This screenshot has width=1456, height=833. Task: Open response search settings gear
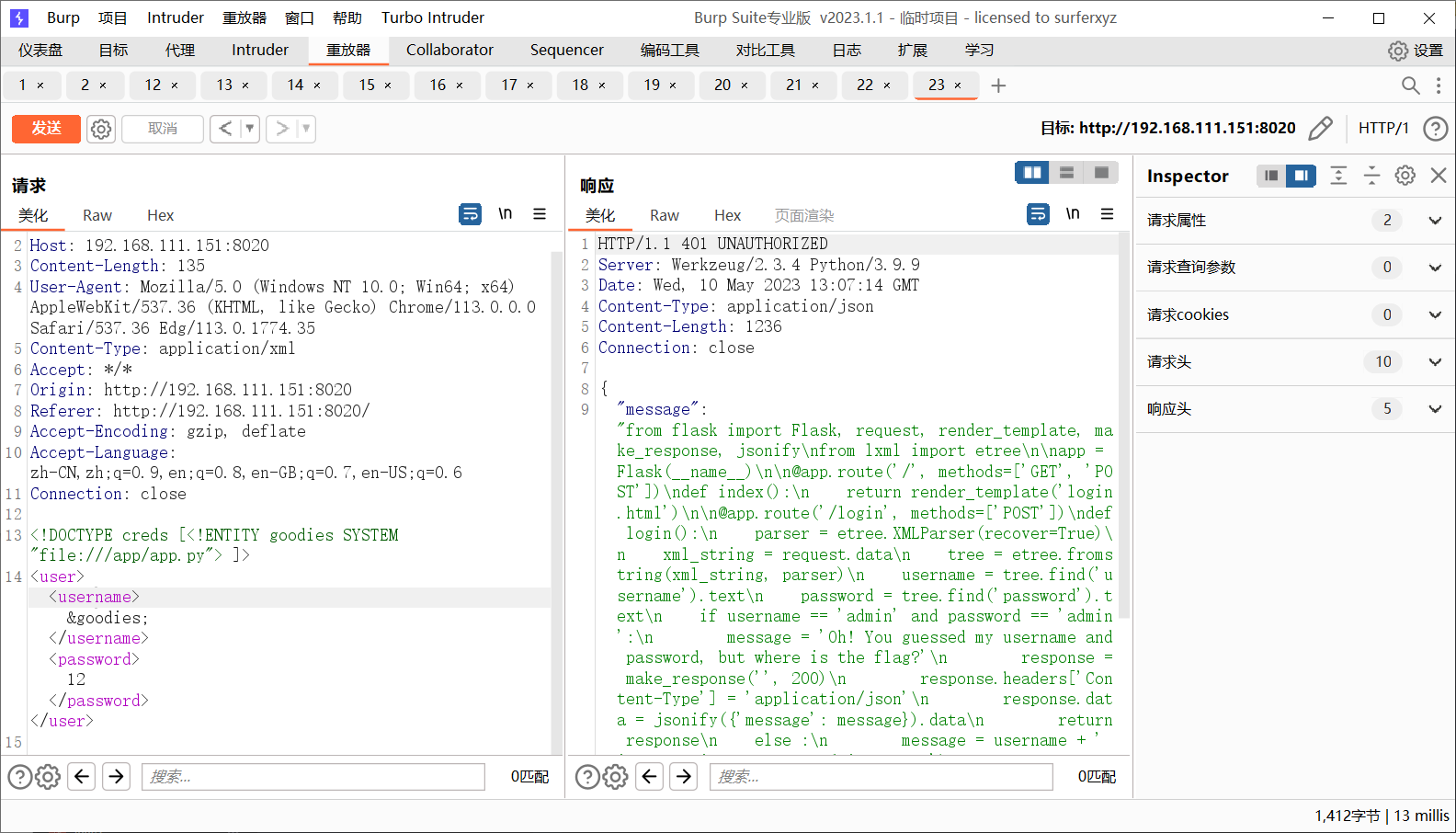coord(615,777)
